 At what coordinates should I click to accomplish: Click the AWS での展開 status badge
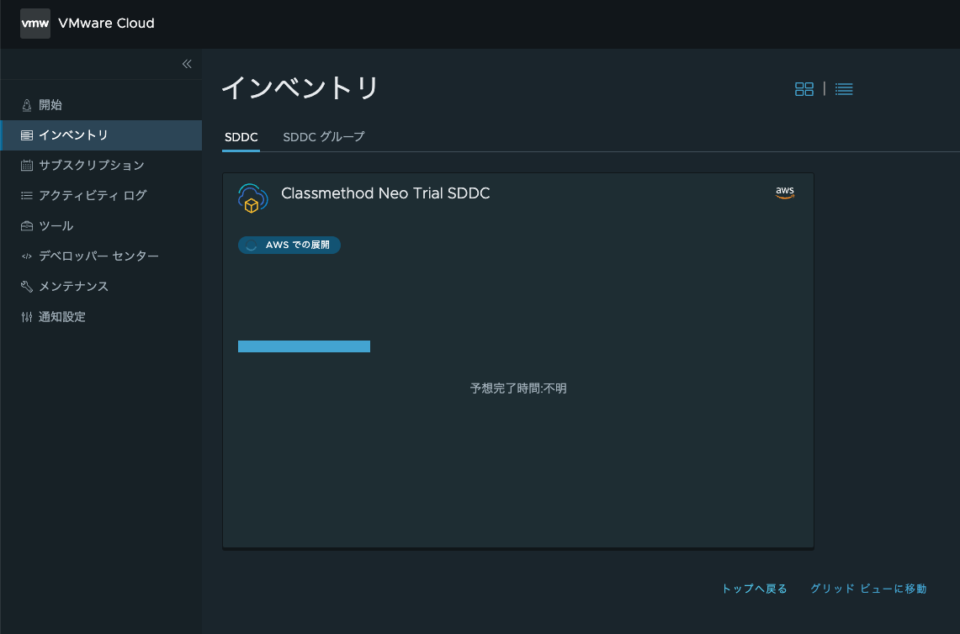[288, 244]
